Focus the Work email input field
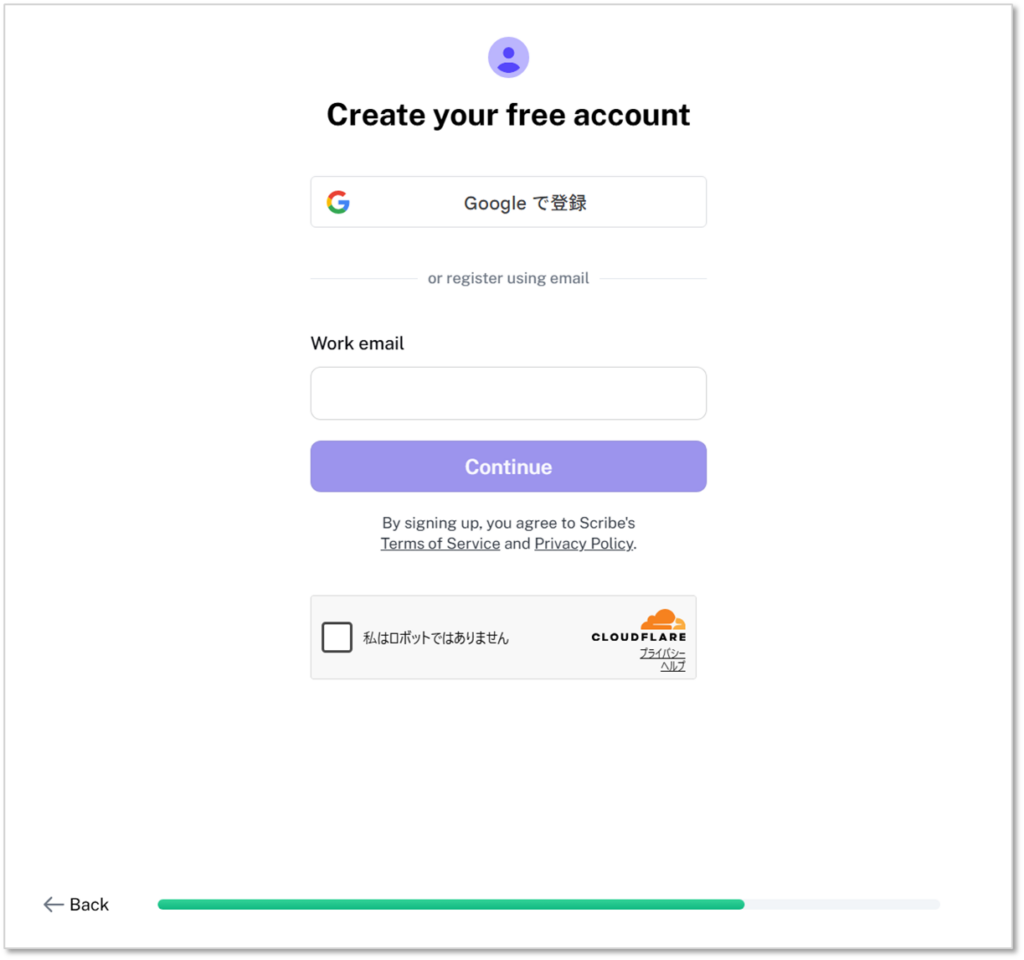1024x960 pixels. 508,393
